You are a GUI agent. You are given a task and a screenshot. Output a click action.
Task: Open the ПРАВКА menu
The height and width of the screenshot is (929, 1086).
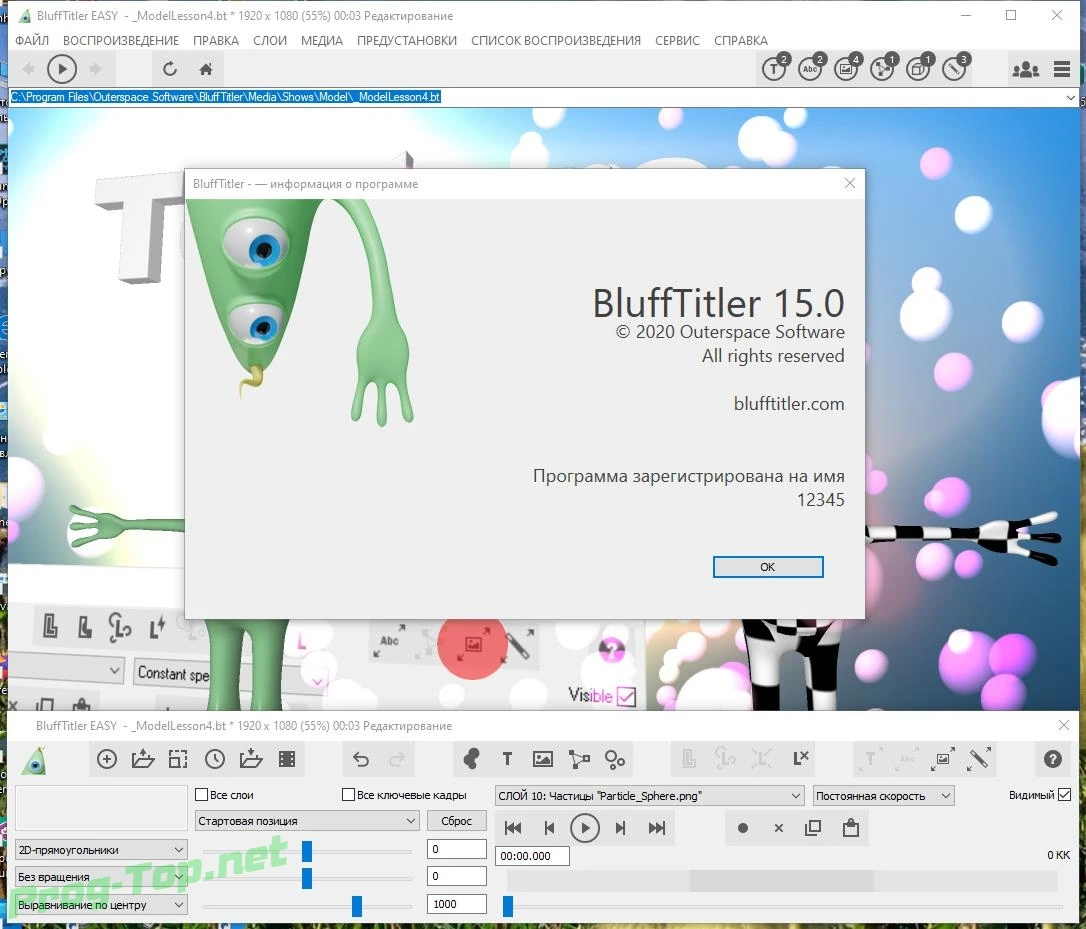[215, 41]
